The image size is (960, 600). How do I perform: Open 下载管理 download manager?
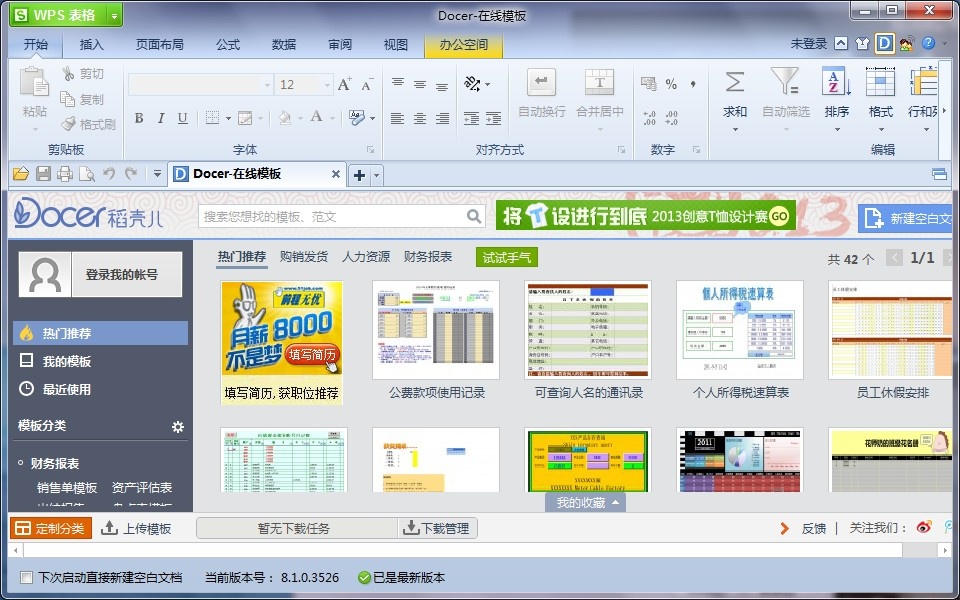tap(439, 528)
